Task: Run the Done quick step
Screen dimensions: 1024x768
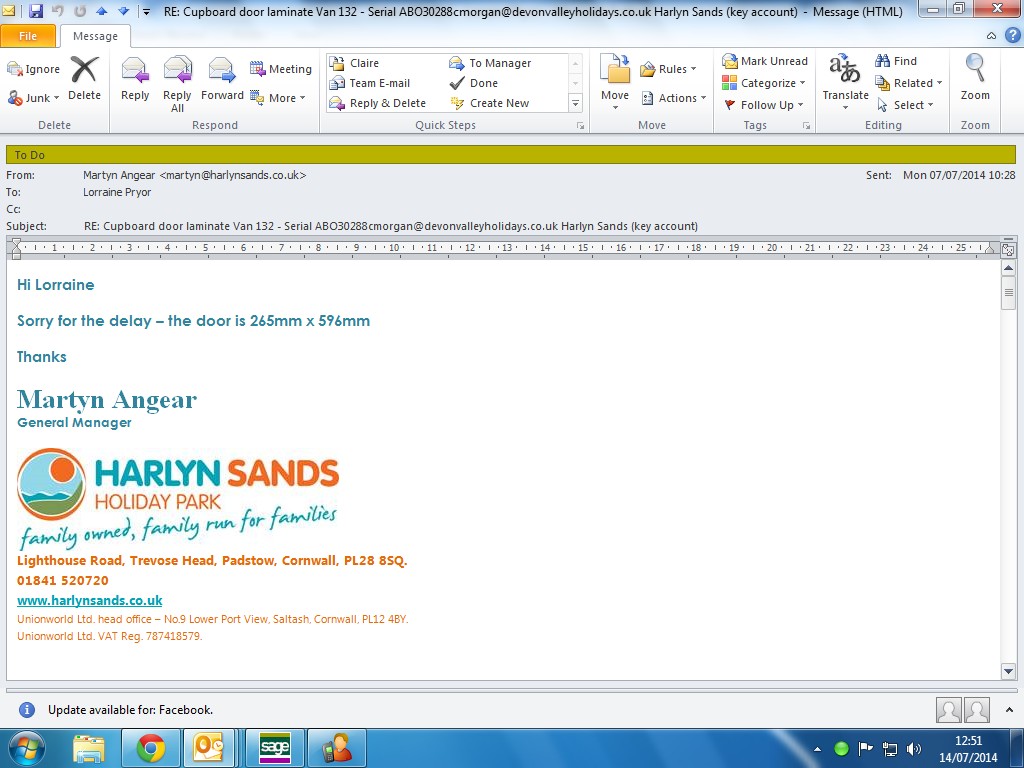Action: 483,83
